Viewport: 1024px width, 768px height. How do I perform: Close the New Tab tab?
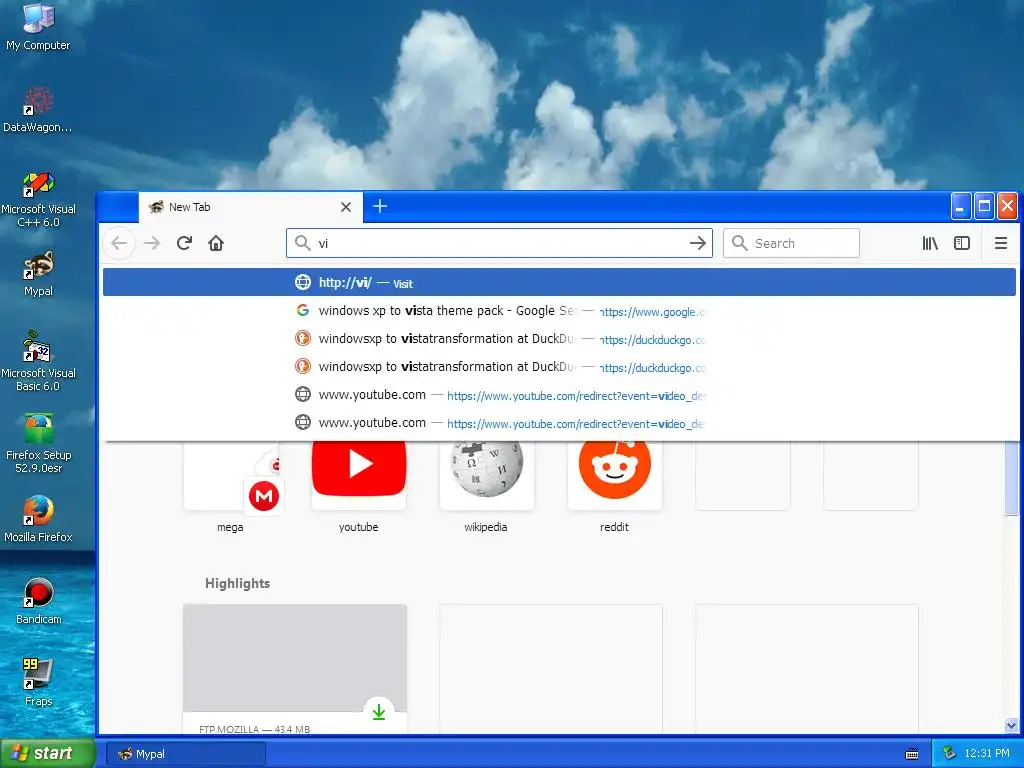[x=346, y=207]
